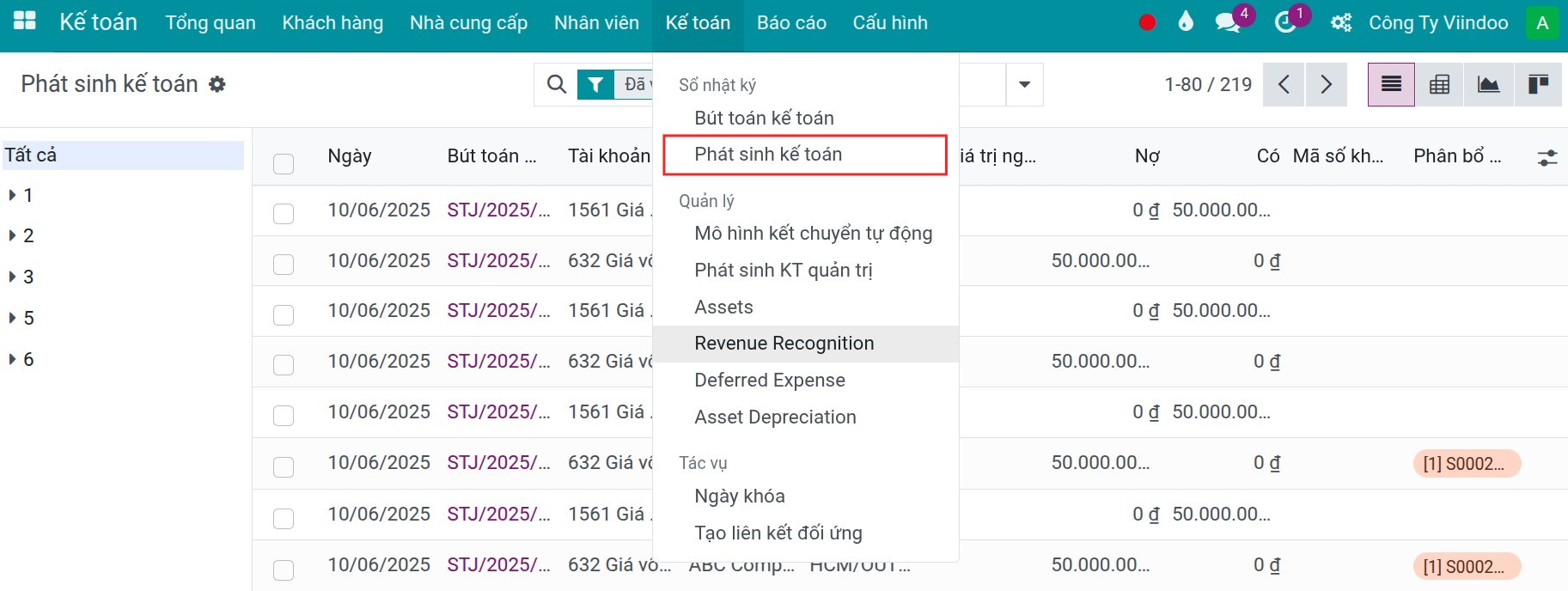
Task: Click the filter funnel facet icon
Action: [595, 84]
